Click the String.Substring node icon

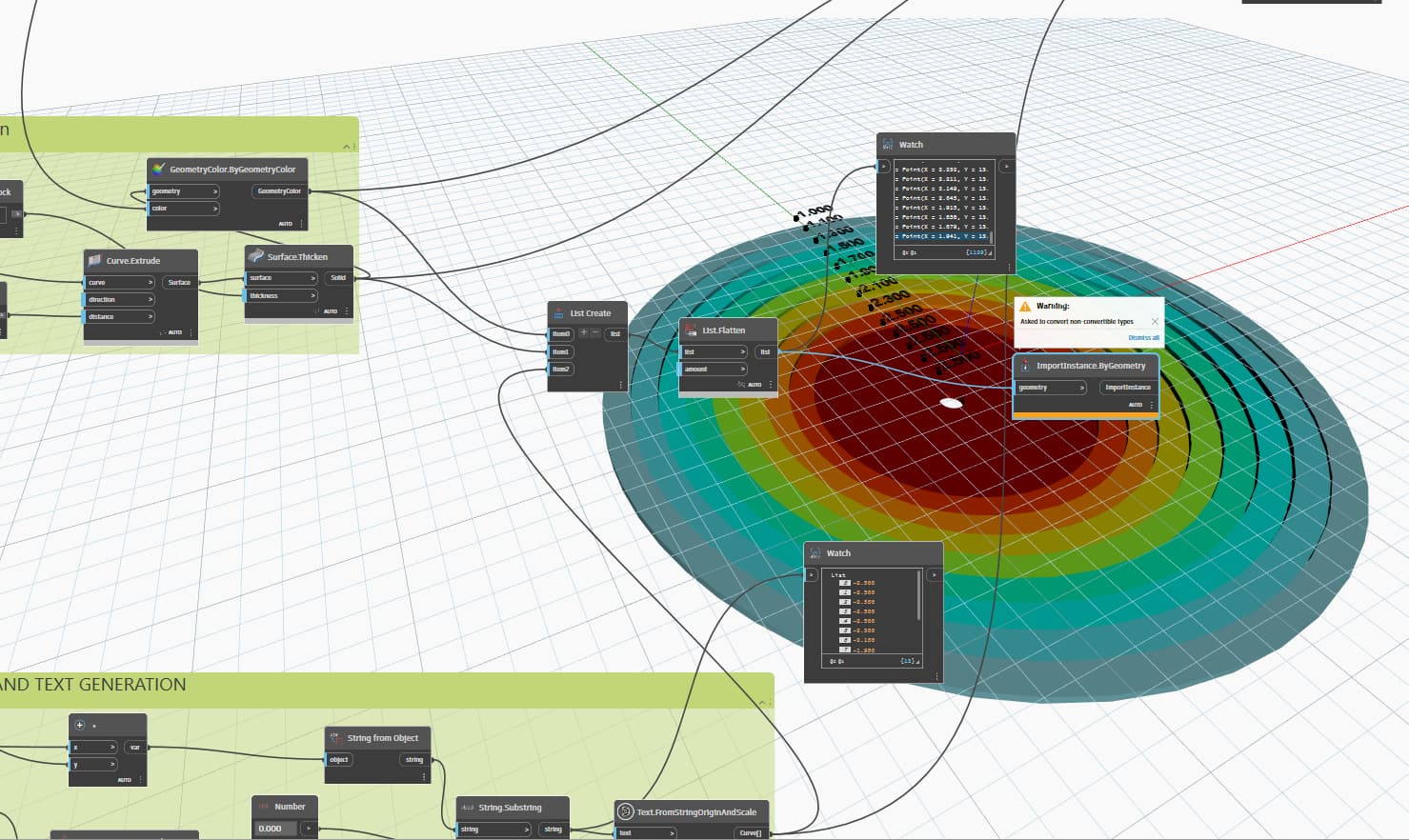(467, 808)
